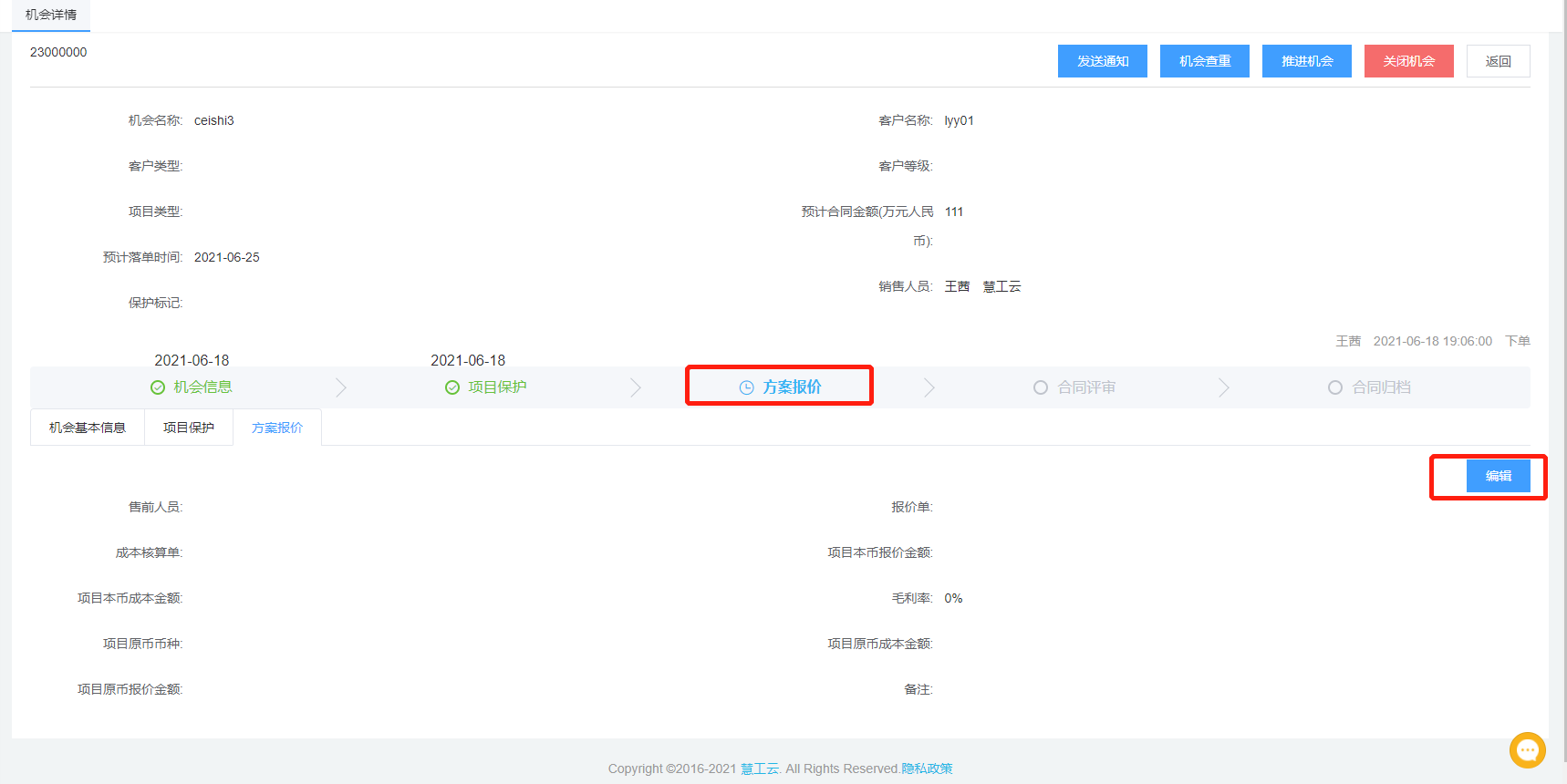
Task: Click the circle icon beside 合同评审 step
Action: (1041, 387)
